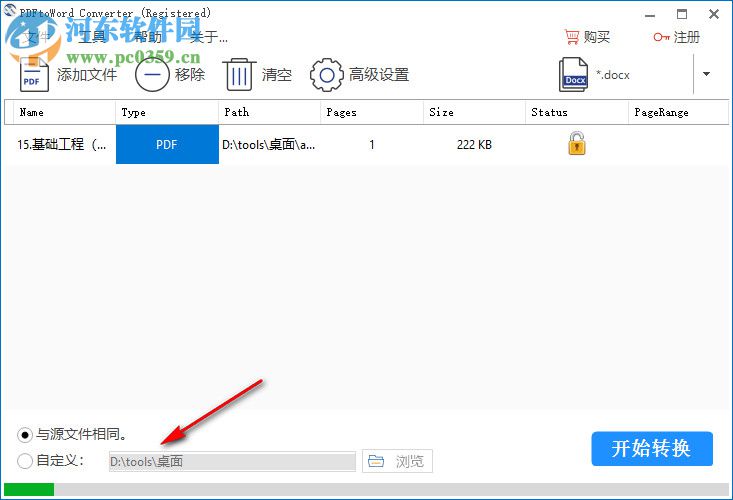The width and height of the screenshot is (733, 500).
Task: Click the 清空 label
Action: (277, 75)
